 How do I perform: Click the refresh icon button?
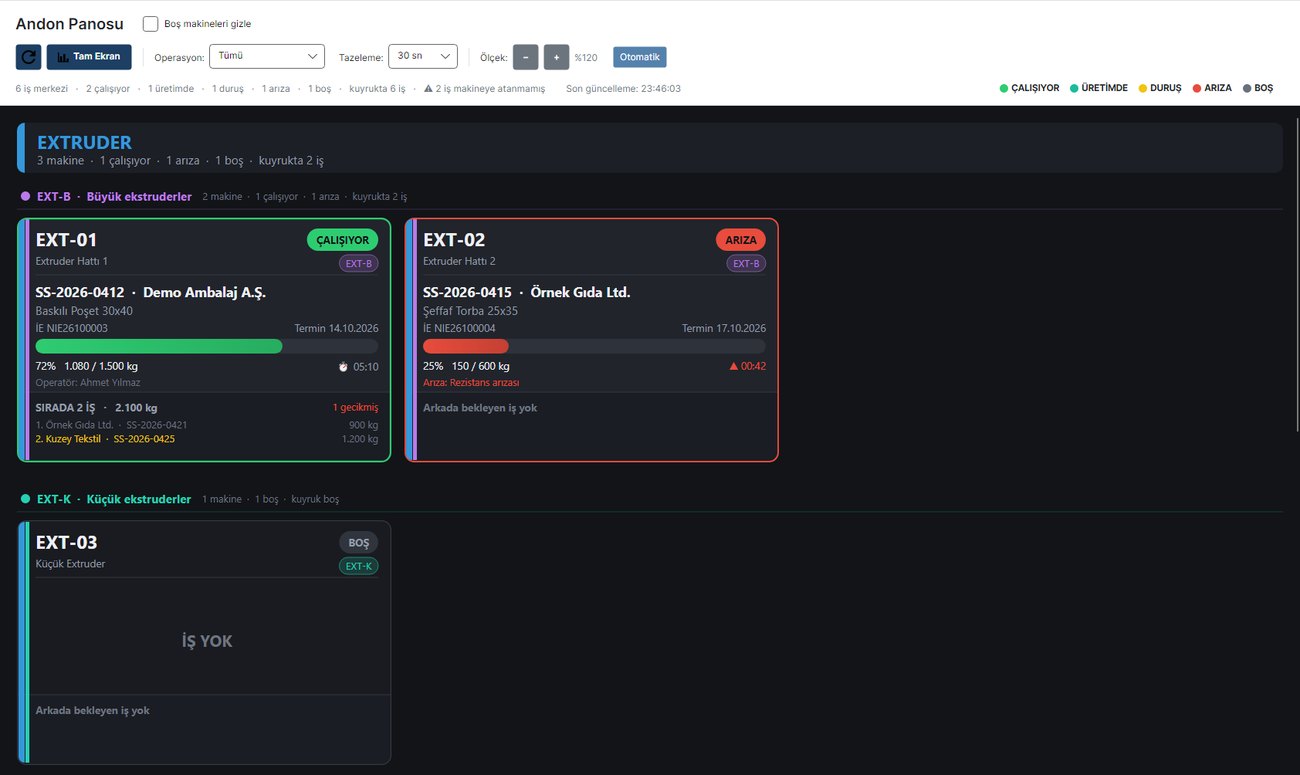[x=28, y=57]
